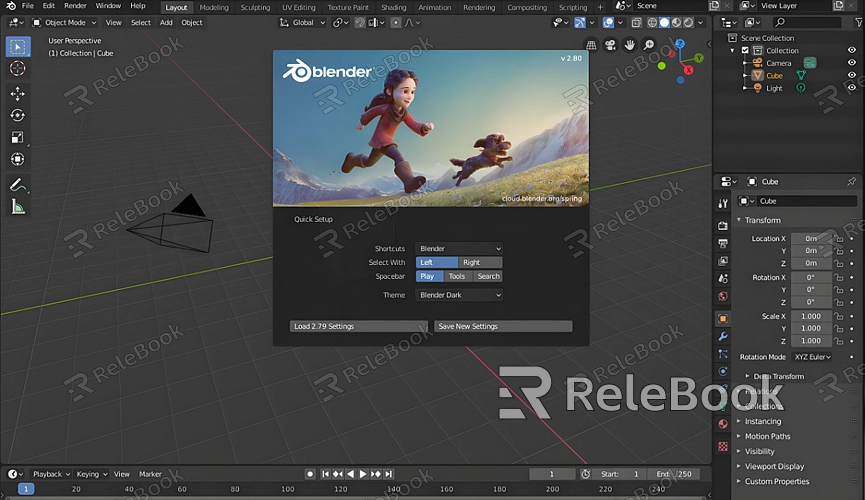This screenshot has width=865, height=500.
Task: Set Spacebar action to Tools
Action: coord(457,276)
